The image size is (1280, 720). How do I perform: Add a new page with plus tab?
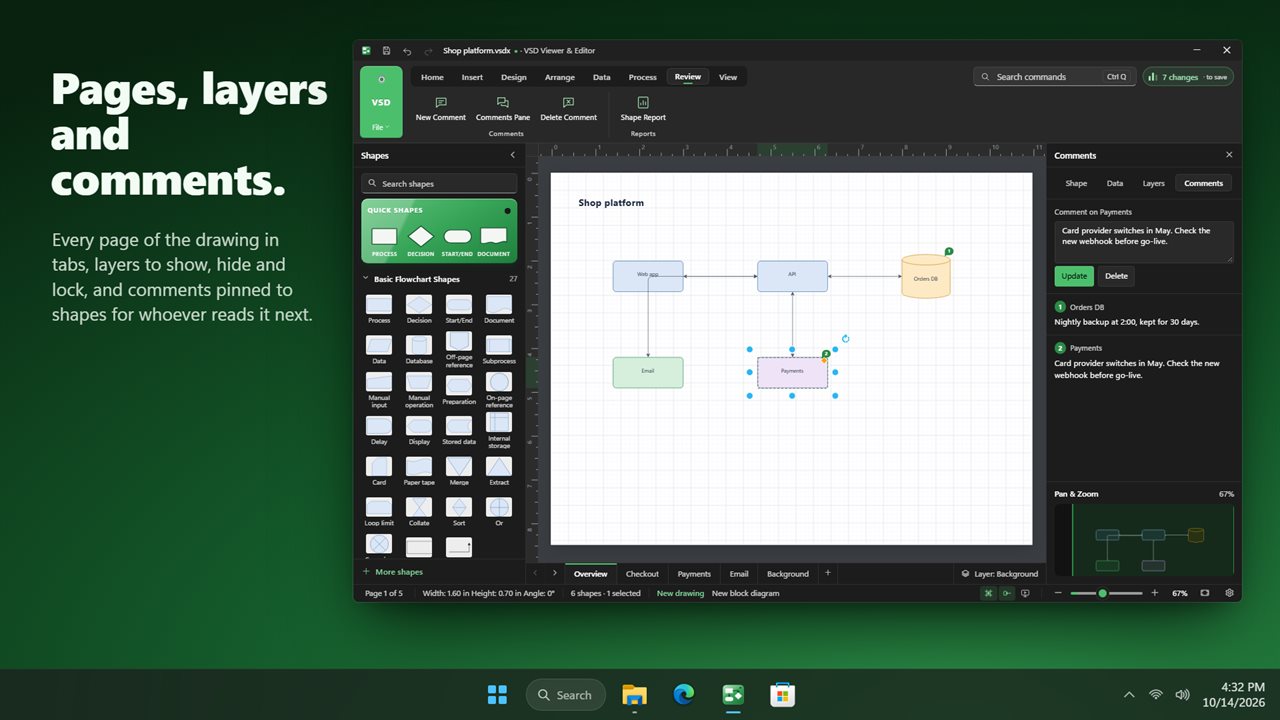point(827,573)
